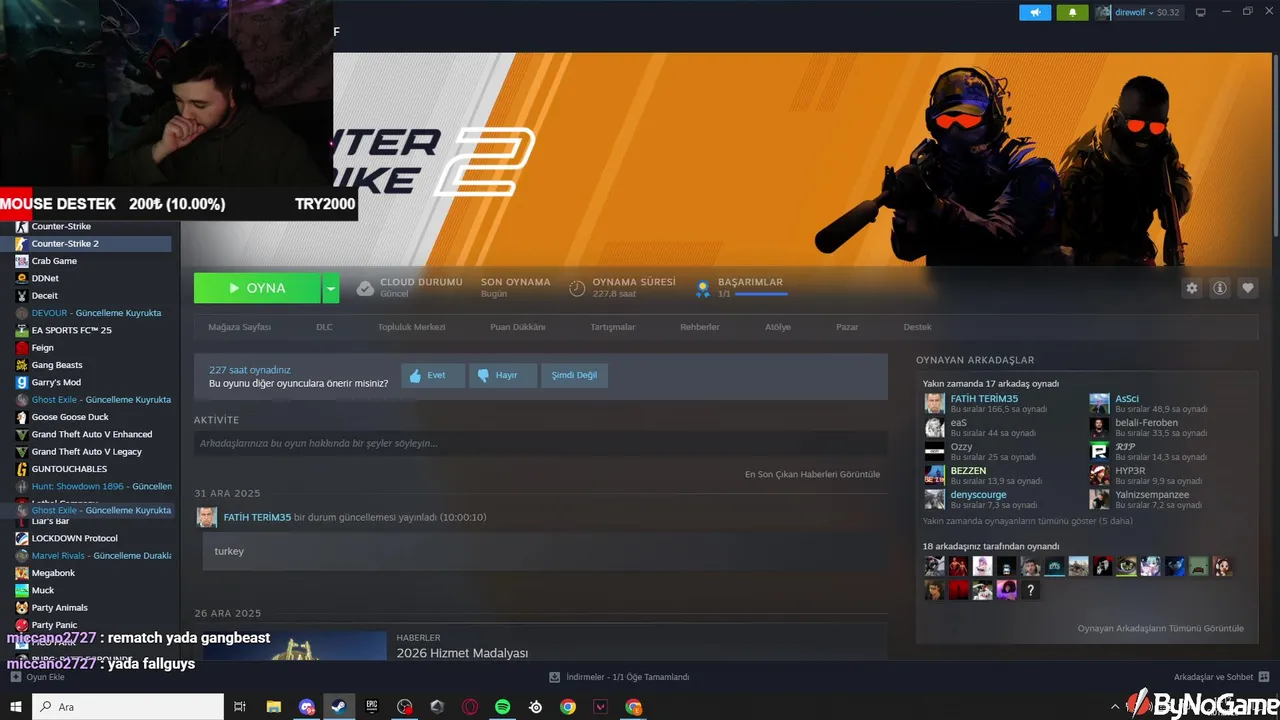Click the Megabonk game icon
1280x720 pixels.
22,573
